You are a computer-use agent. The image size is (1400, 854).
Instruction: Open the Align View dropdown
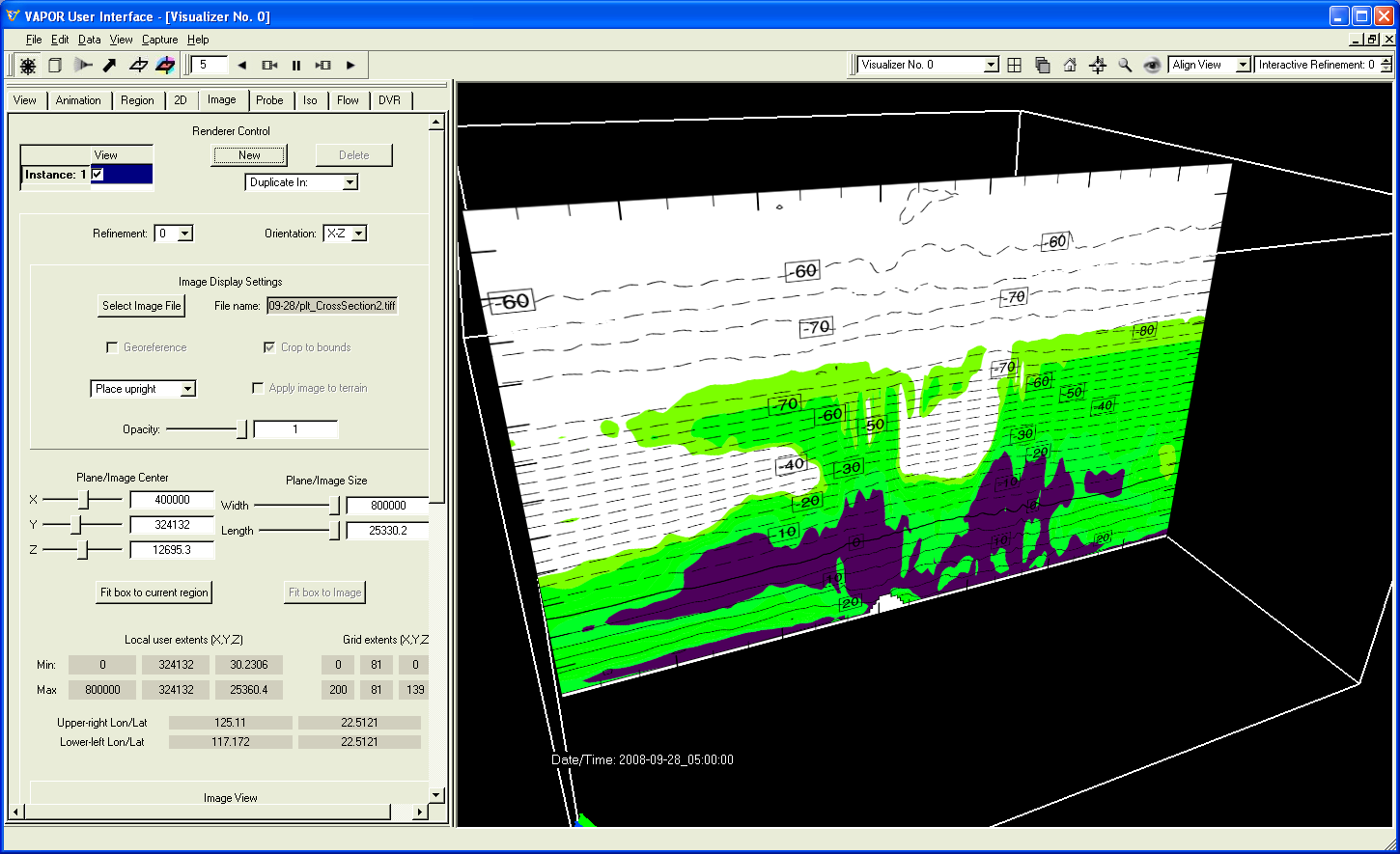pyautogui.click(x=1243, y=65)
